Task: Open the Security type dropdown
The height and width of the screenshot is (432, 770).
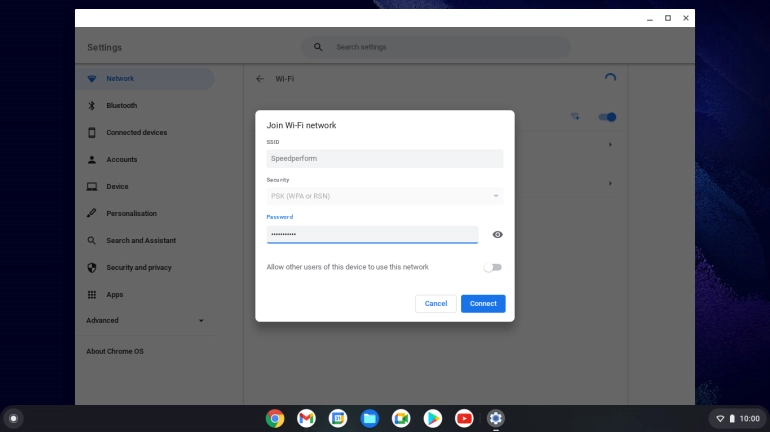Action: click(x=384, y=196)
